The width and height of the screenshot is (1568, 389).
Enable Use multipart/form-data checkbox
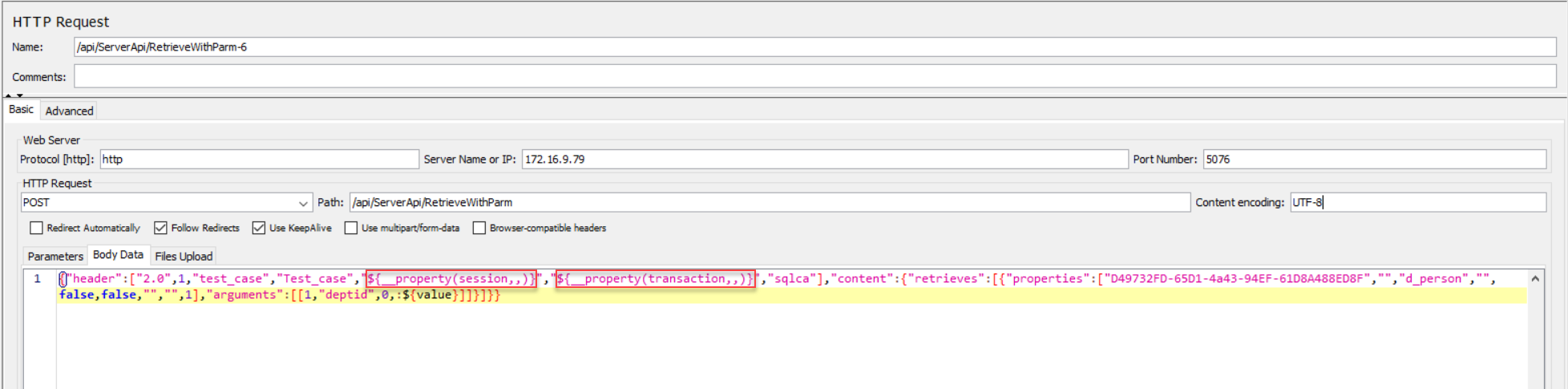tap(350, 228)
